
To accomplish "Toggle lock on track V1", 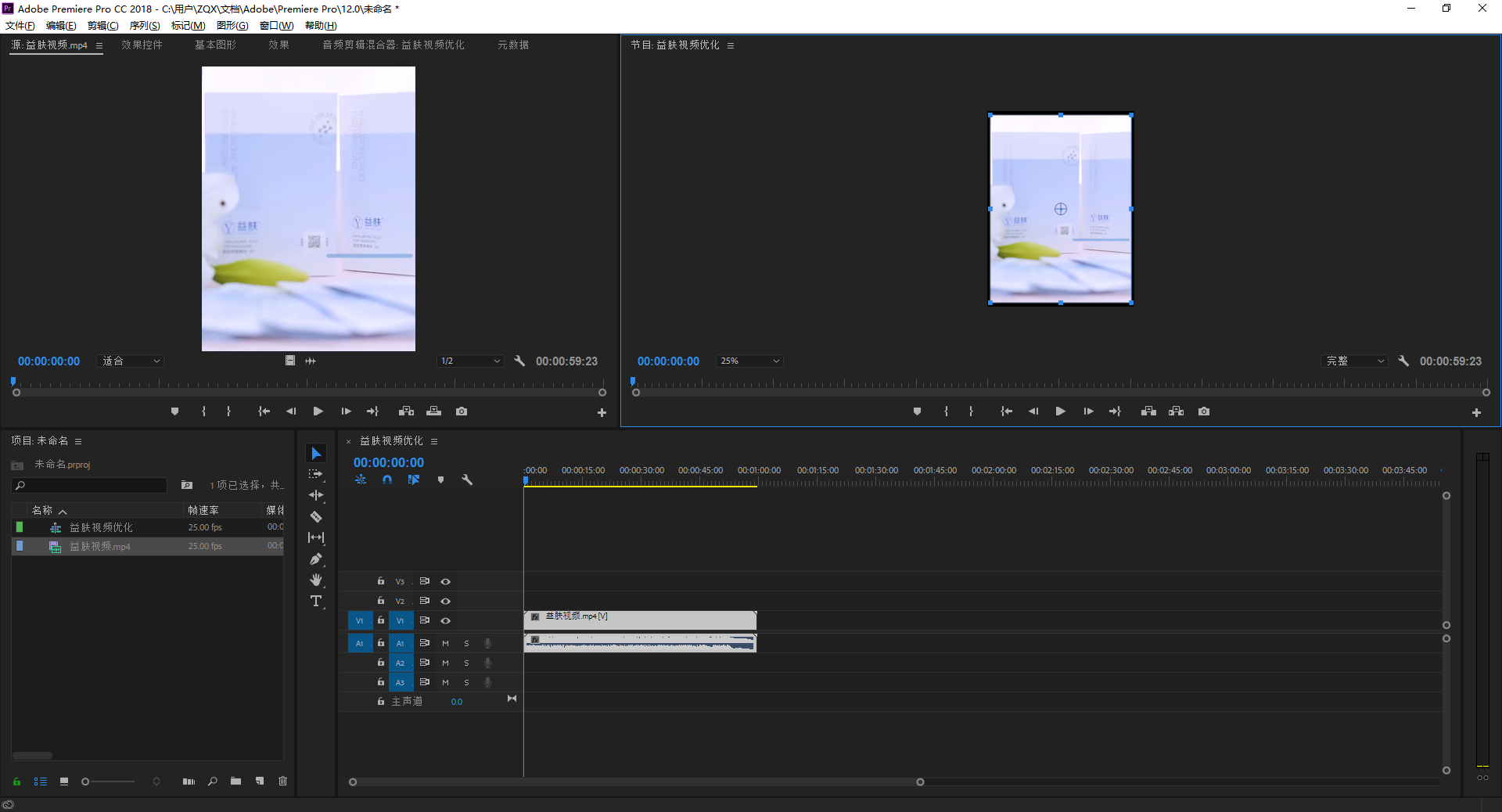I will 381,620.
